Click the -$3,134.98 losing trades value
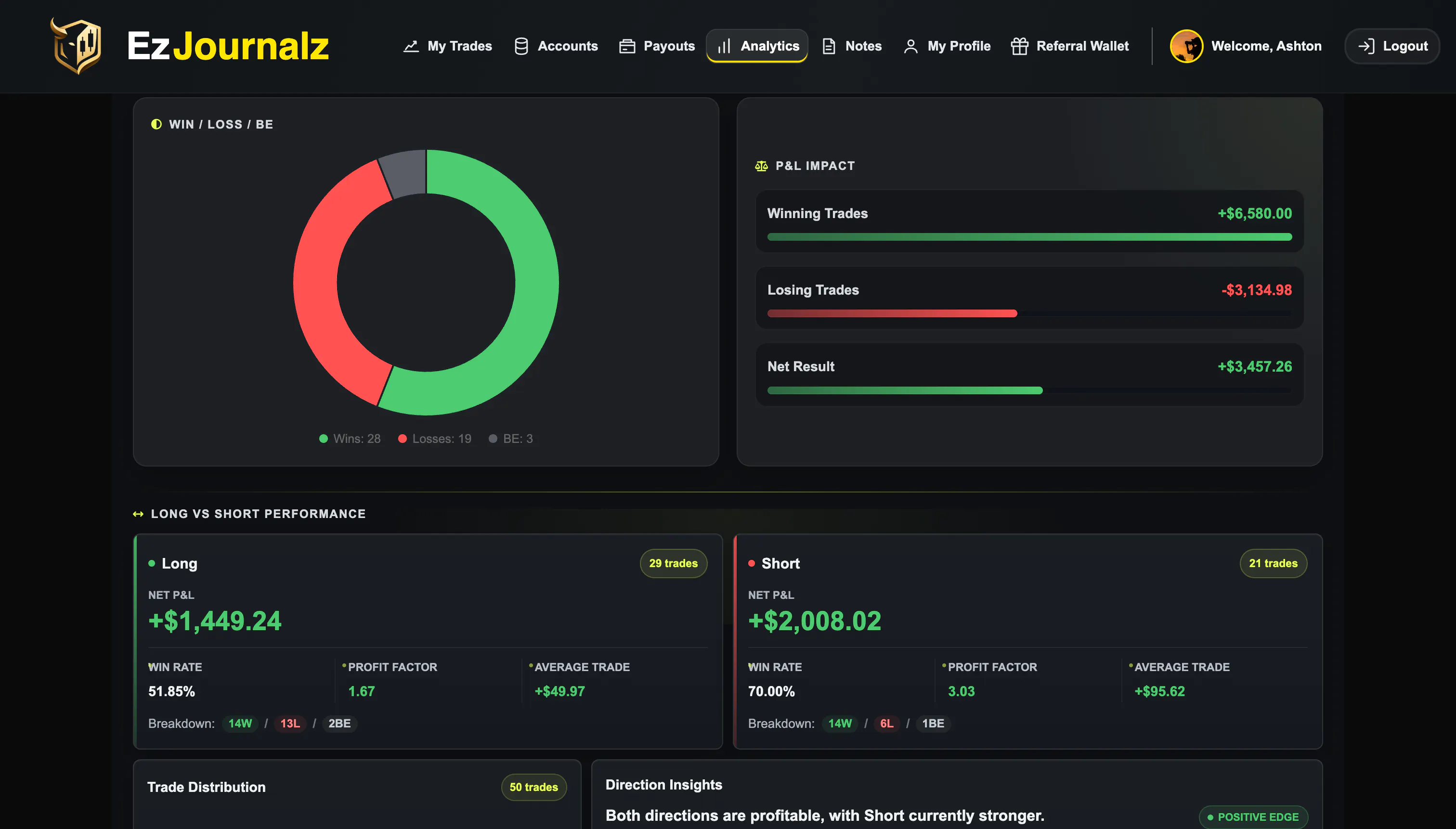The height and width of the screenshot is (829, 1456). coord(1256,290)
